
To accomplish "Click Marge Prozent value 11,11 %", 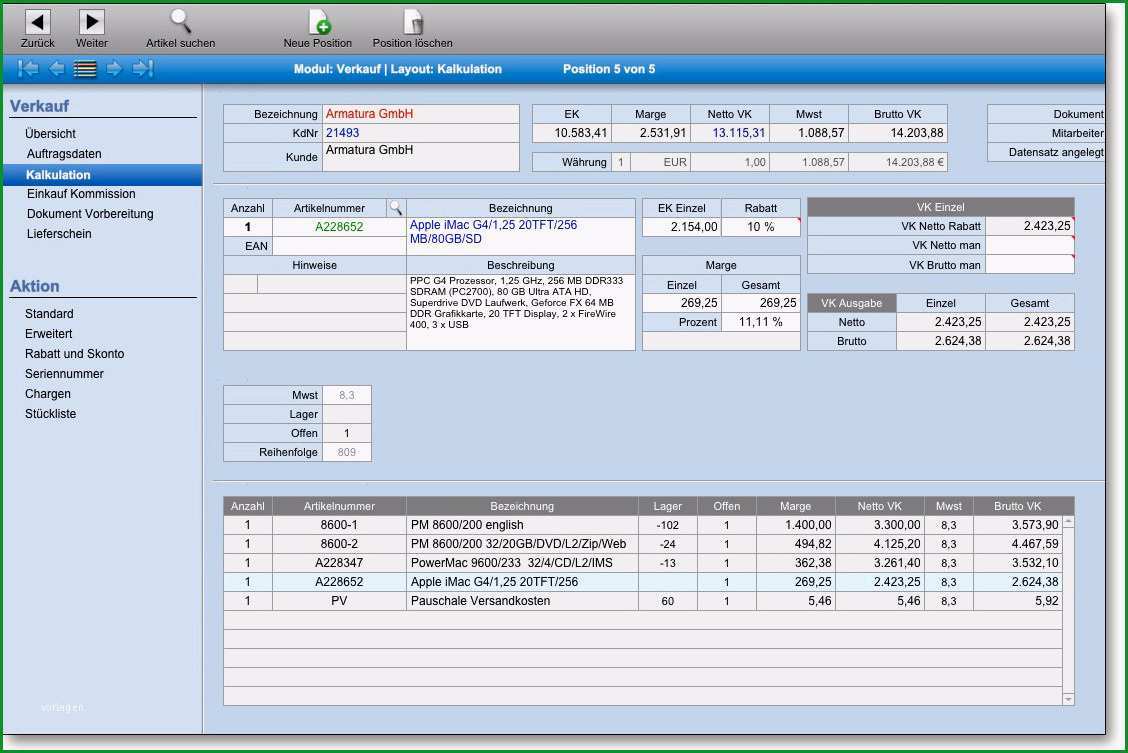I will 760,322.
